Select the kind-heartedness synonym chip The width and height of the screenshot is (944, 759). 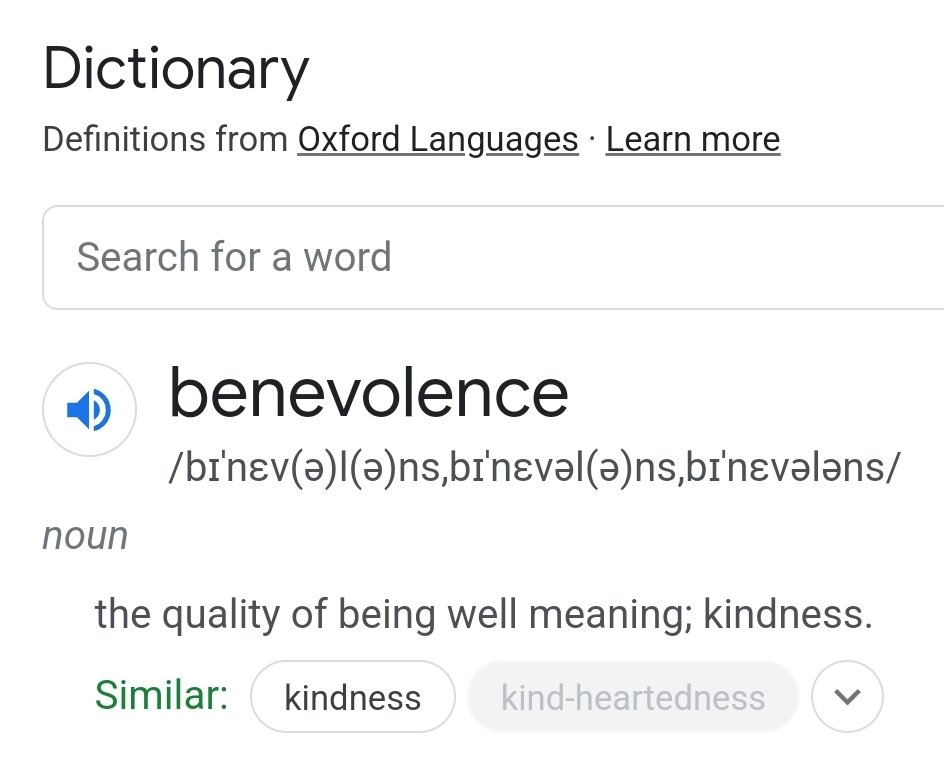click(x=633, y=697)
